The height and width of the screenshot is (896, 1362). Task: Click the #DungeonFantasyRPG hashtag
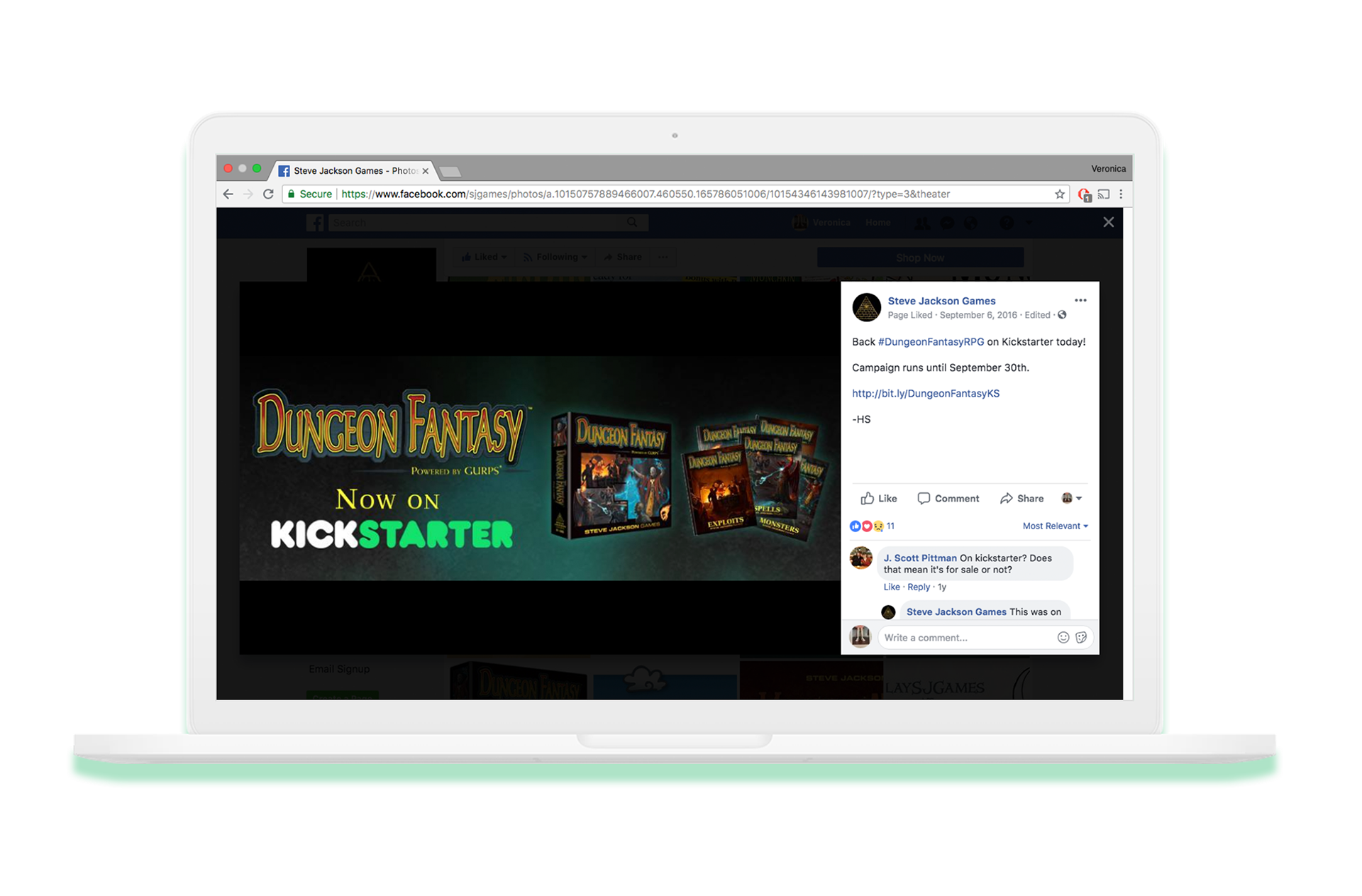pos(931,342)
